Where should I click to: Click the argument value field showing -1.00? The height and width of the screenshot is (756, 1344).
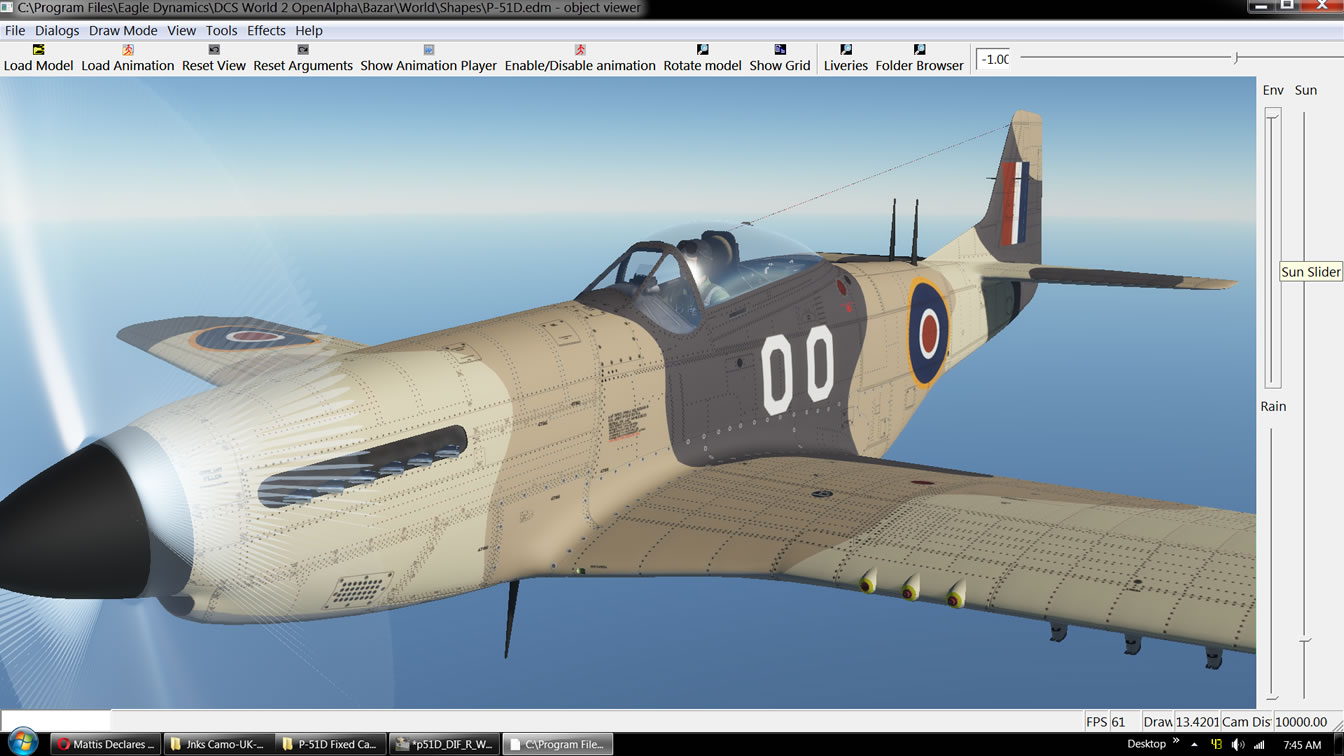[994, 59]
